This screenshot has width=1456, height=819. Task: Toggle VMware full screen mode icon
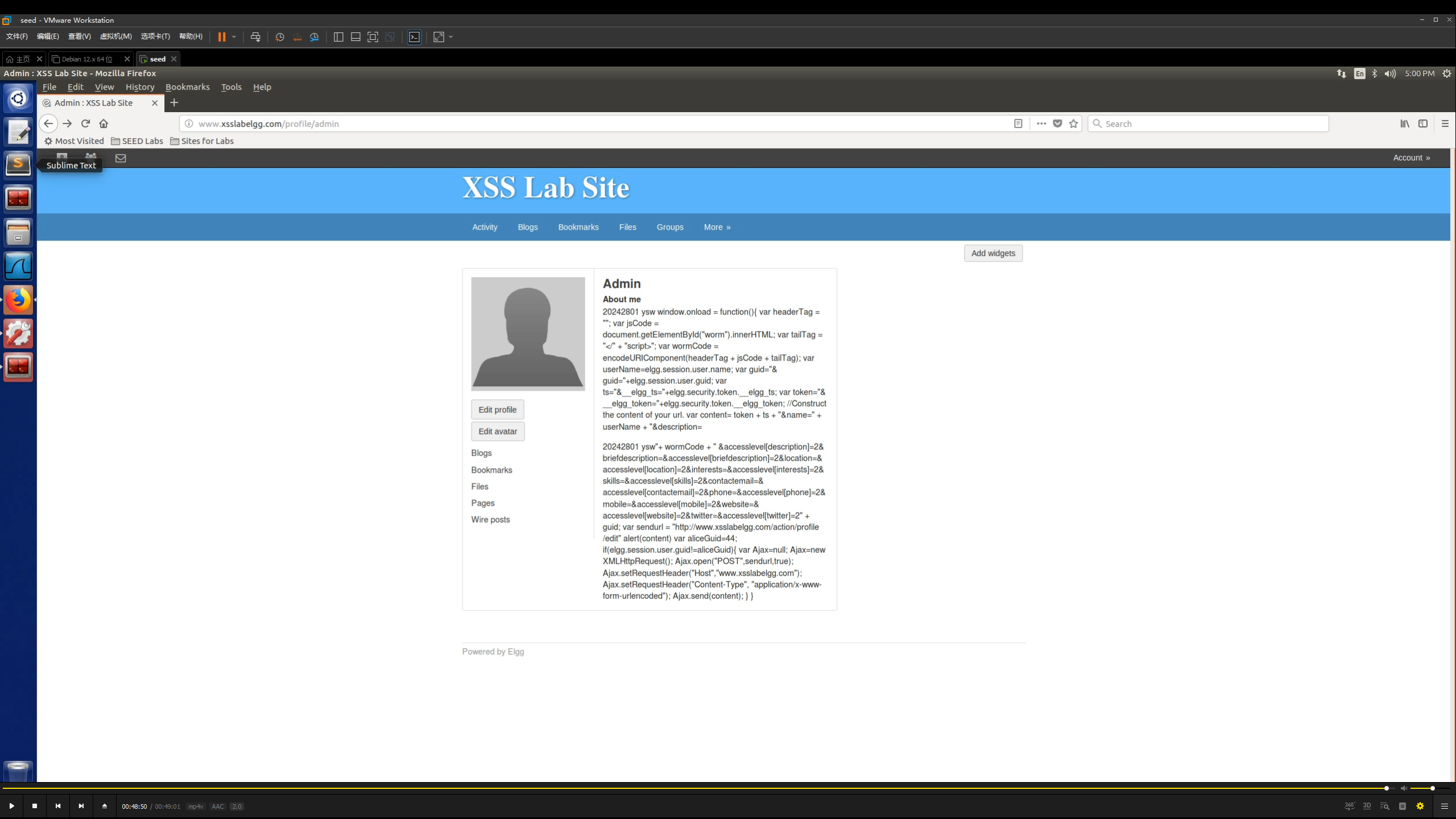(373, 37)
